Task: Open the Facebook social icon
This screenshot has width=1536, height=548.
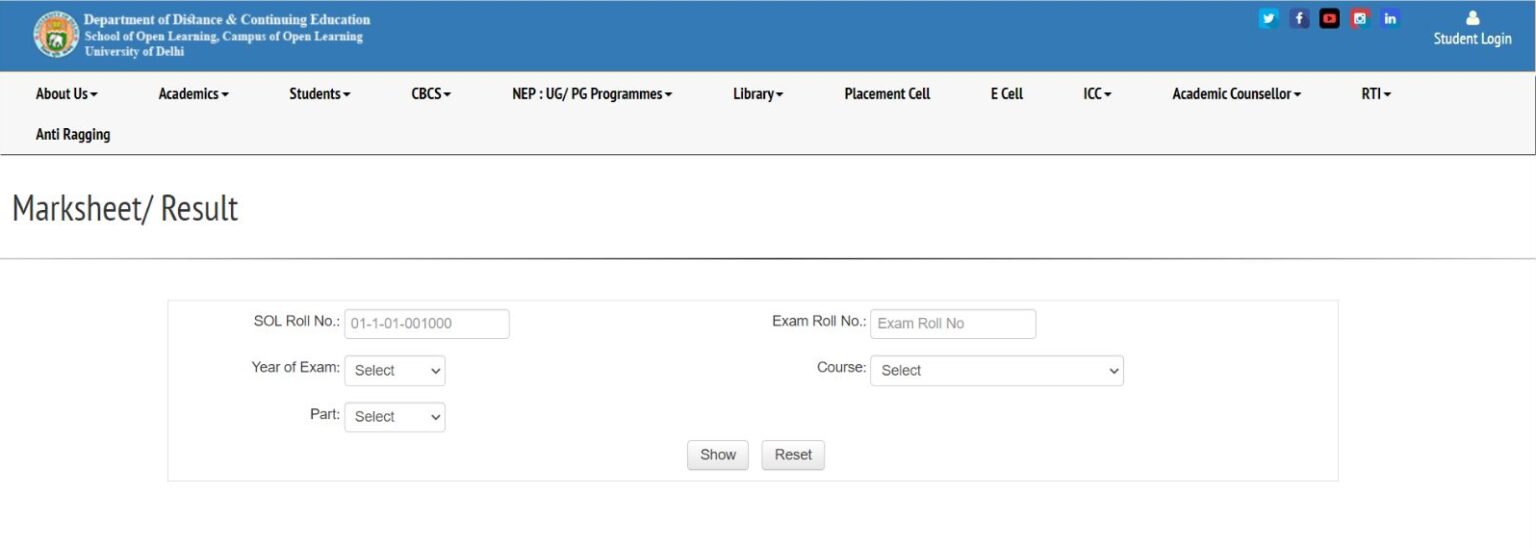Action: (x=1298, y=18)
